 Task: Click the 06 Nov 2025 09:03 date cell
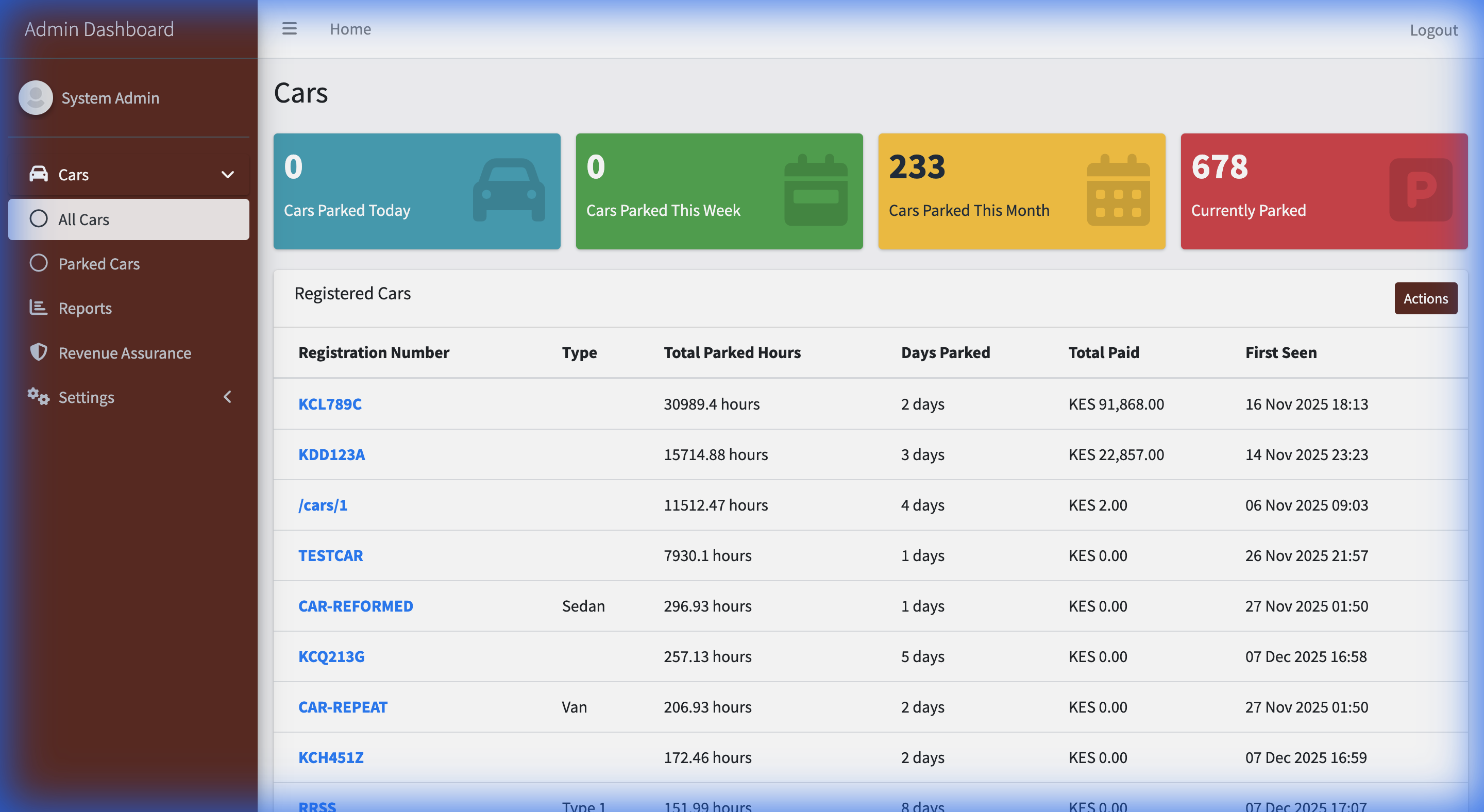1306,505
